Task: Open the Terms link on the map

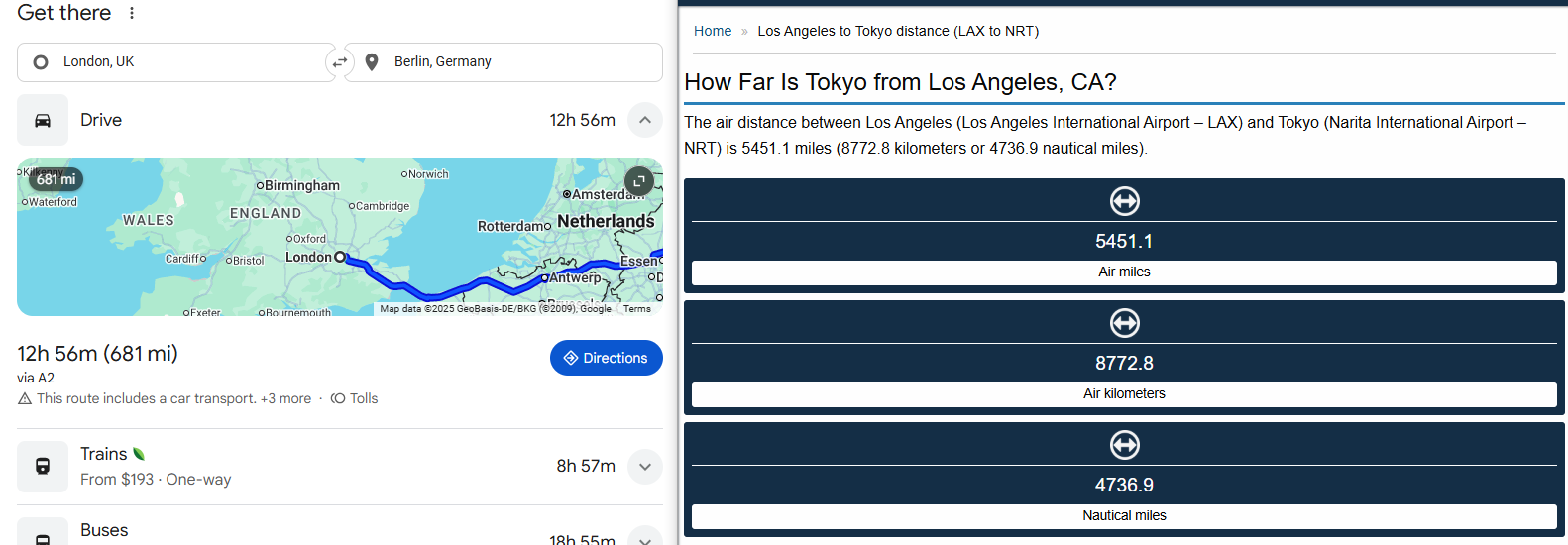Action: [x=637, y=309]
